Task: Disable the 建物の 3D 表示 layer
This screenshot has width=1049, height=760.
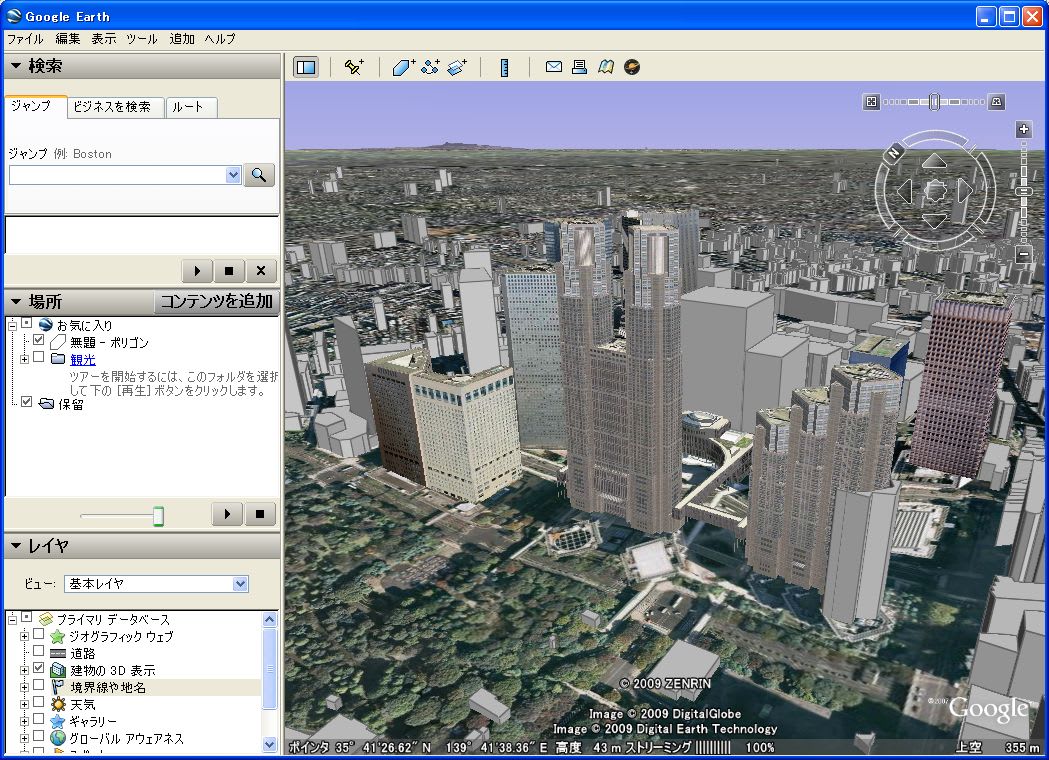Action: click(39, 668)
